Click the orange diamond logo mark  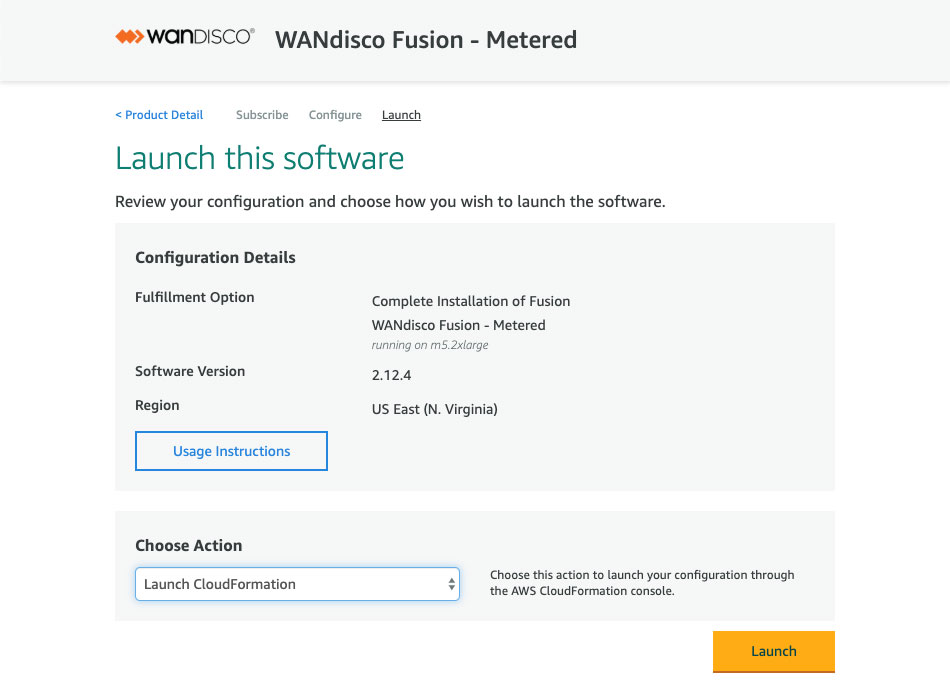tap(130, 37)
